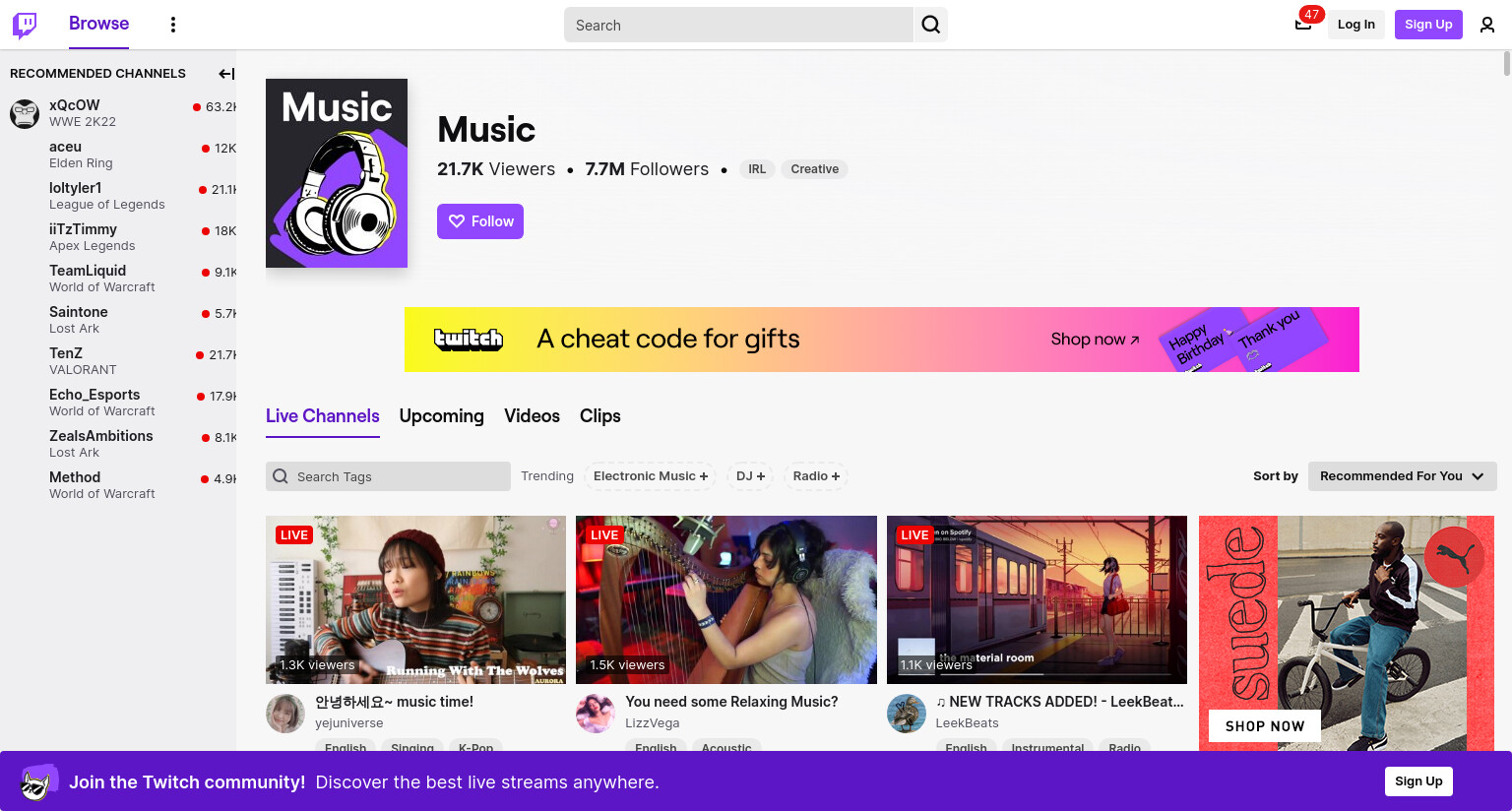Image resolution: width=1512 pixels, height=811 pixels.
Task: Click the yejuniverse streamer avatar
Action: click(x=285, y=713)
